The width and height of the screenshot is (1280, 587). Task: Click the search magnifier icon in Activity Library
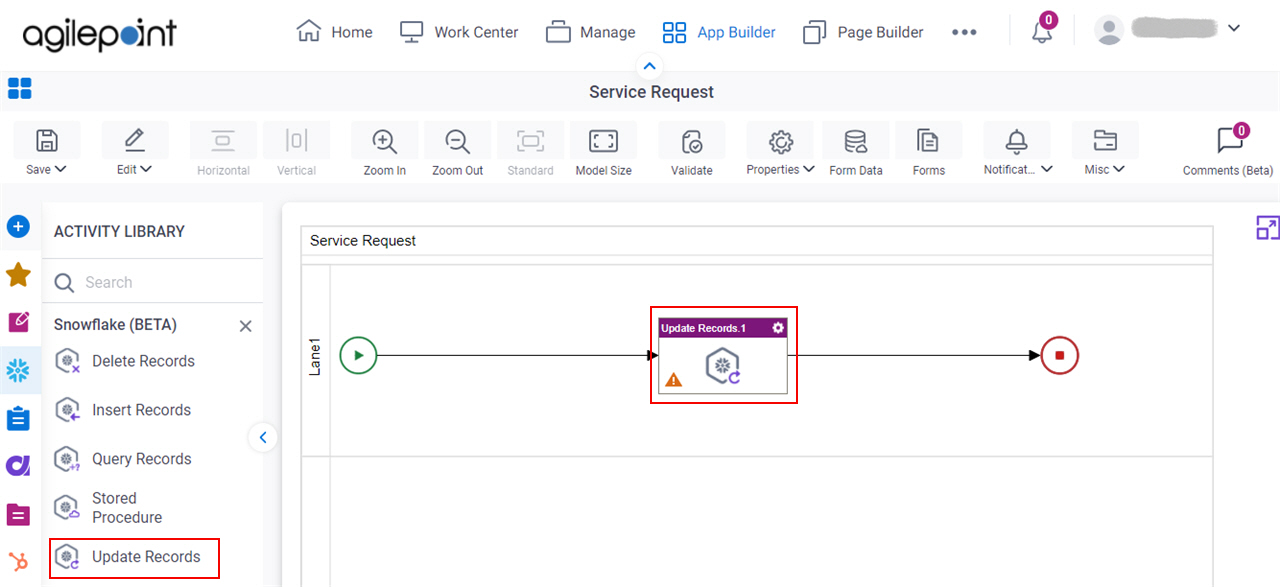point(64,283)
